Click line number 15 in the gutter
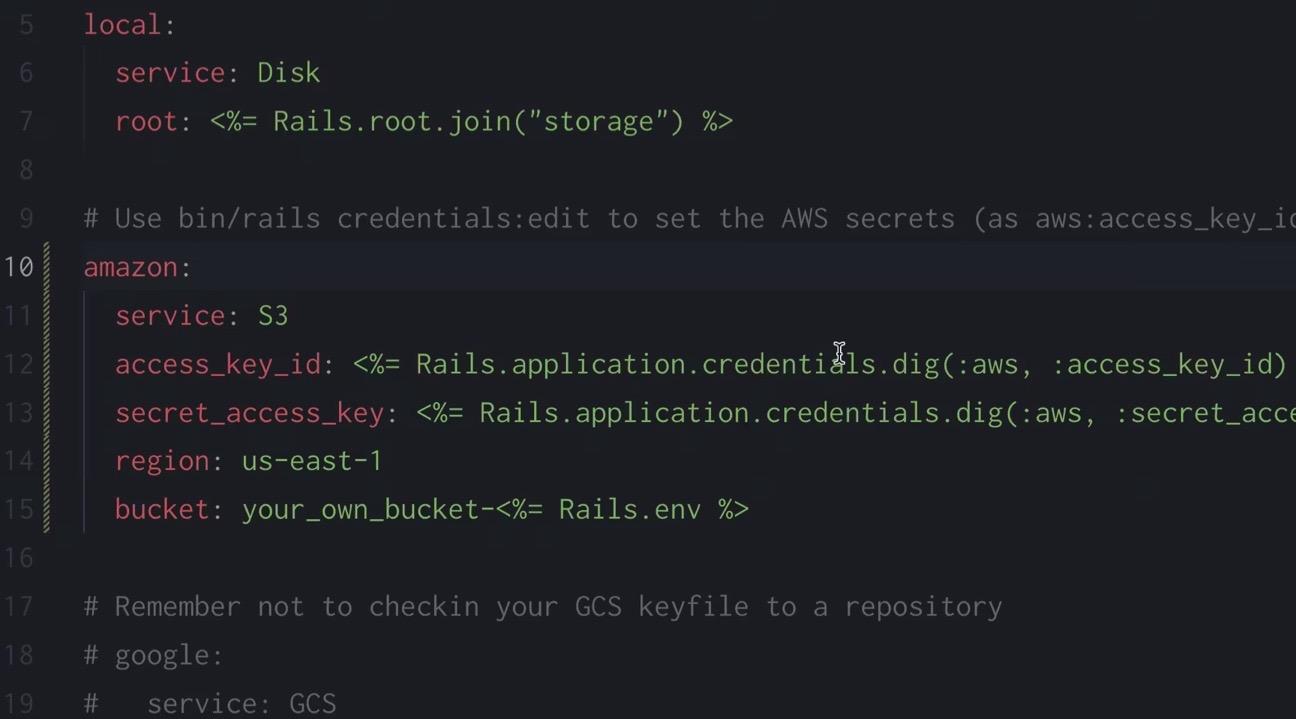Screen dimensions: 1296x719 coord(19,509)
